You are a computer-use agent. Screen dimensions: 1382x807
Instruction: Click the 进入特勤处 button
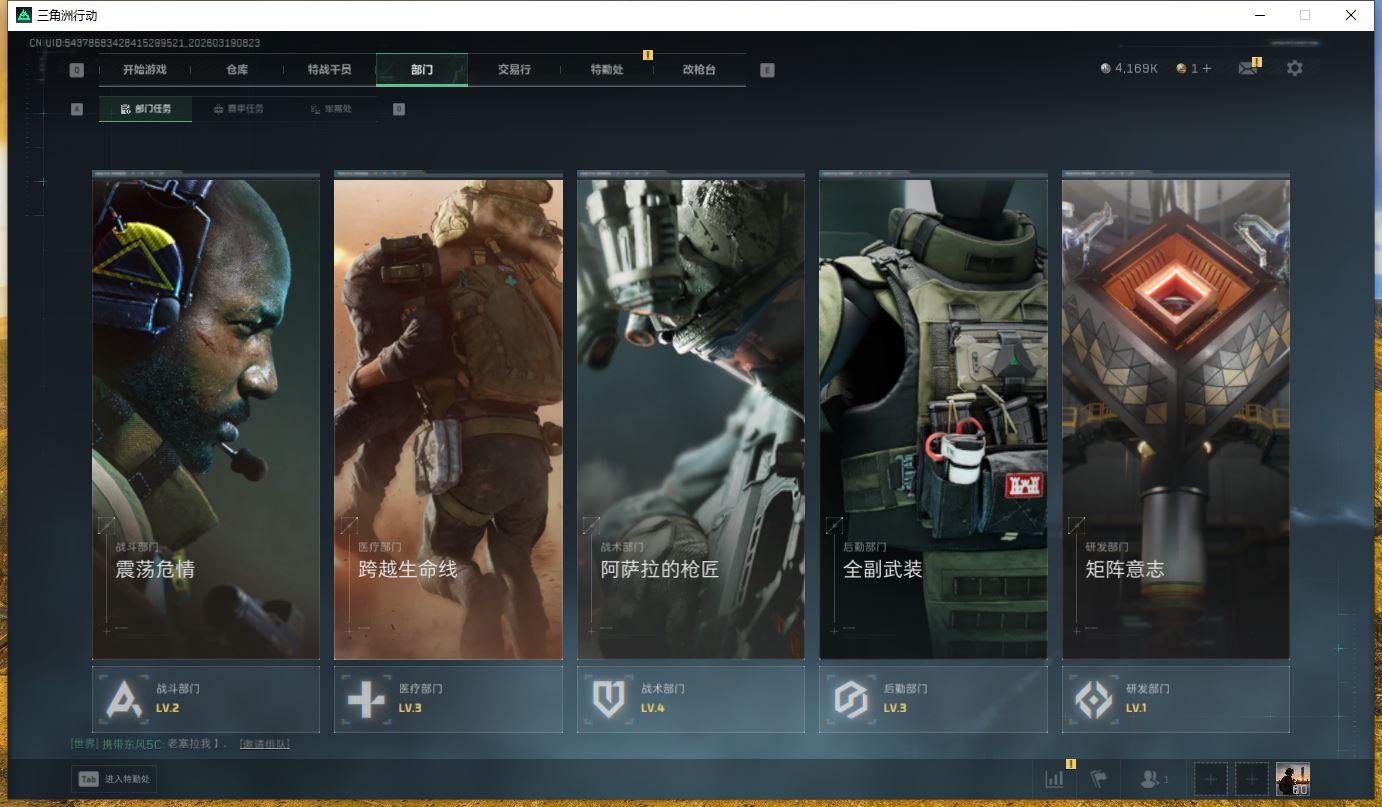pyautogui.click(x=114, y=779)
